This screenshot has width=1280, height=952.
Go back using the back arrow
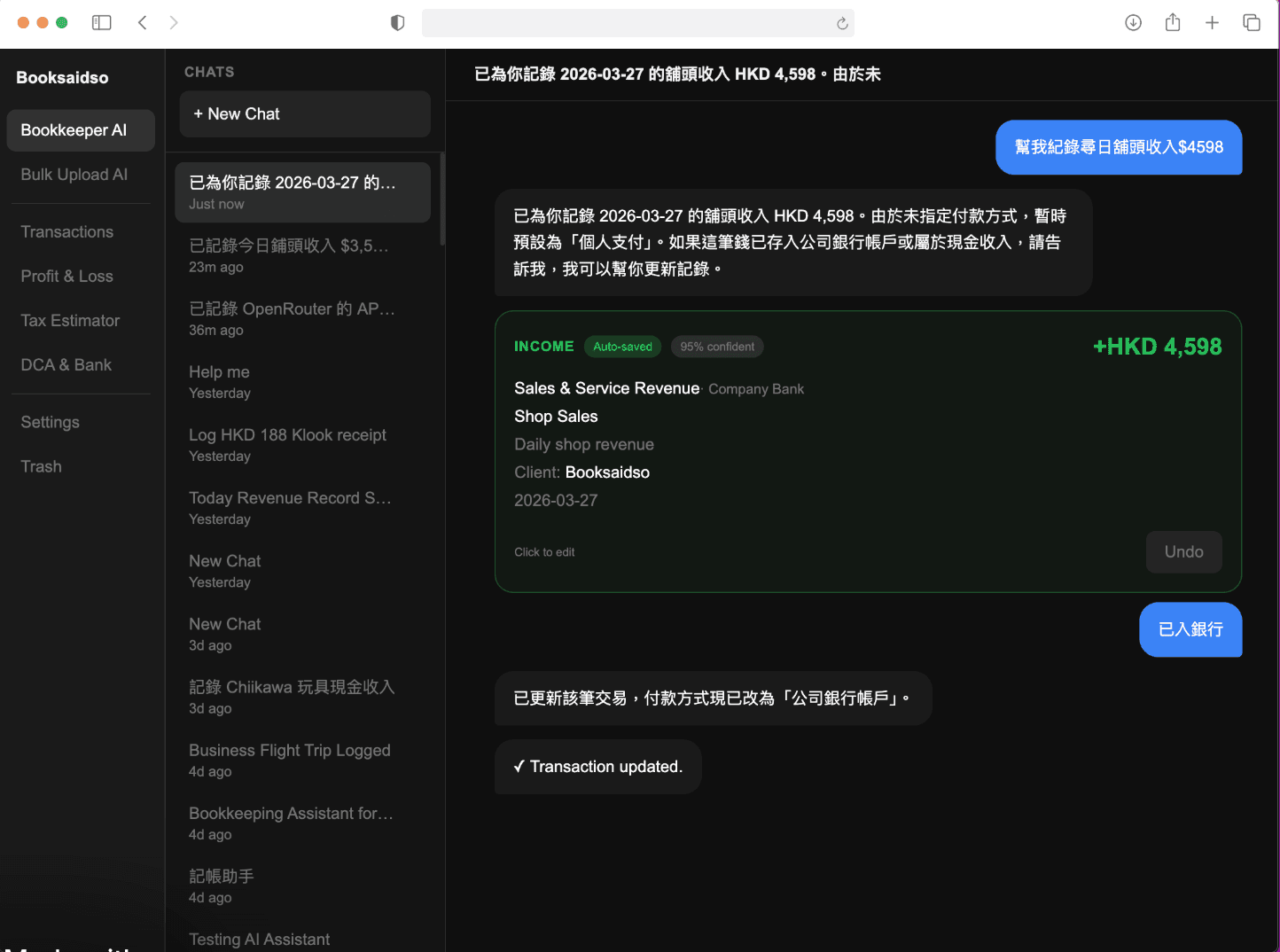143,22
